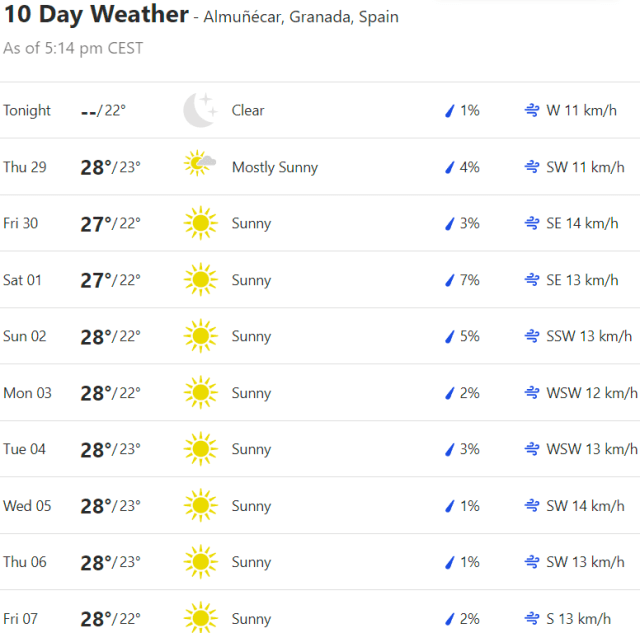The image size is (640, 633).
Task: Click the partly sunny icon for Thu 29
Action: 200,166
